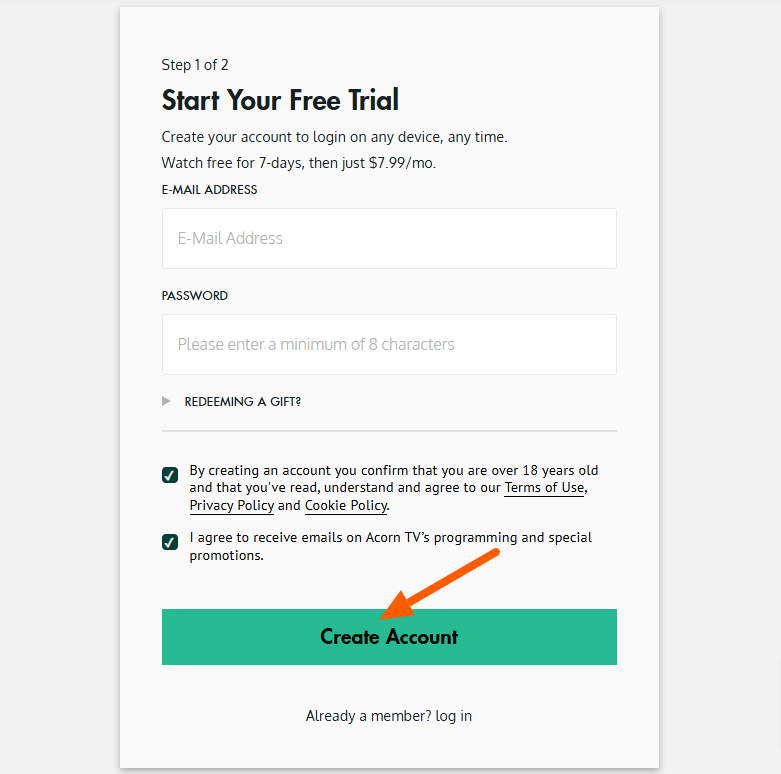
Task: Click the 'Step 1 of 2' indicator text
Action: pyautogui.click(x=195, y=65)
